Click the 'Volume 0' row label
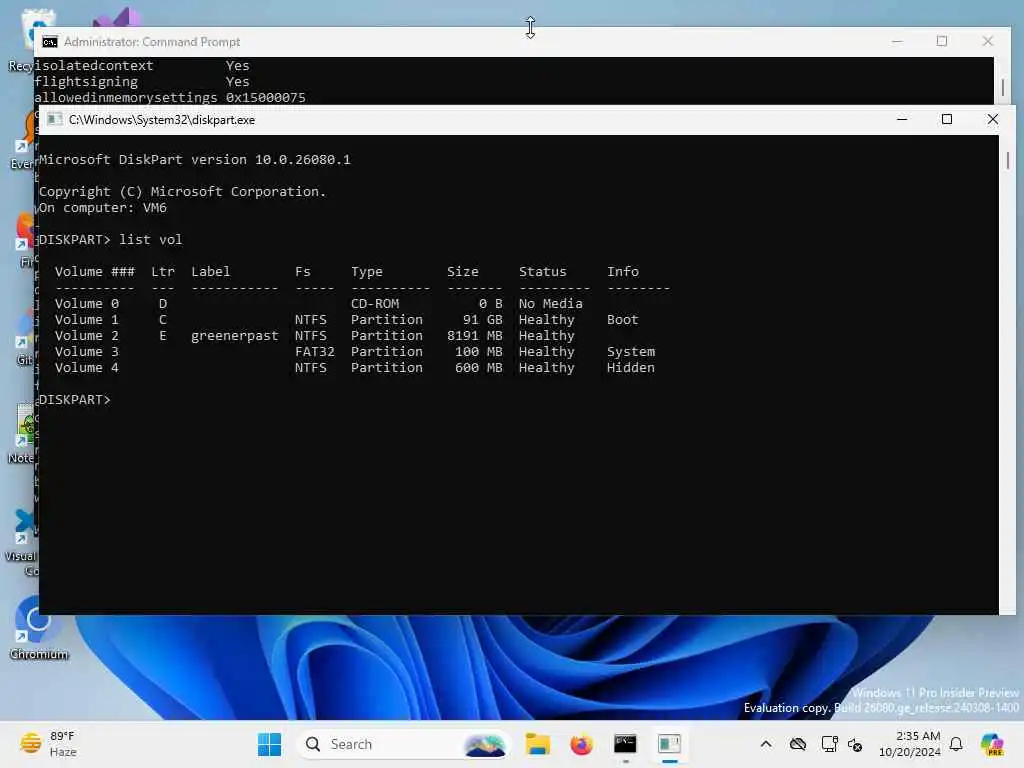Screen dimensions: 1024x768 click(87, 304)
